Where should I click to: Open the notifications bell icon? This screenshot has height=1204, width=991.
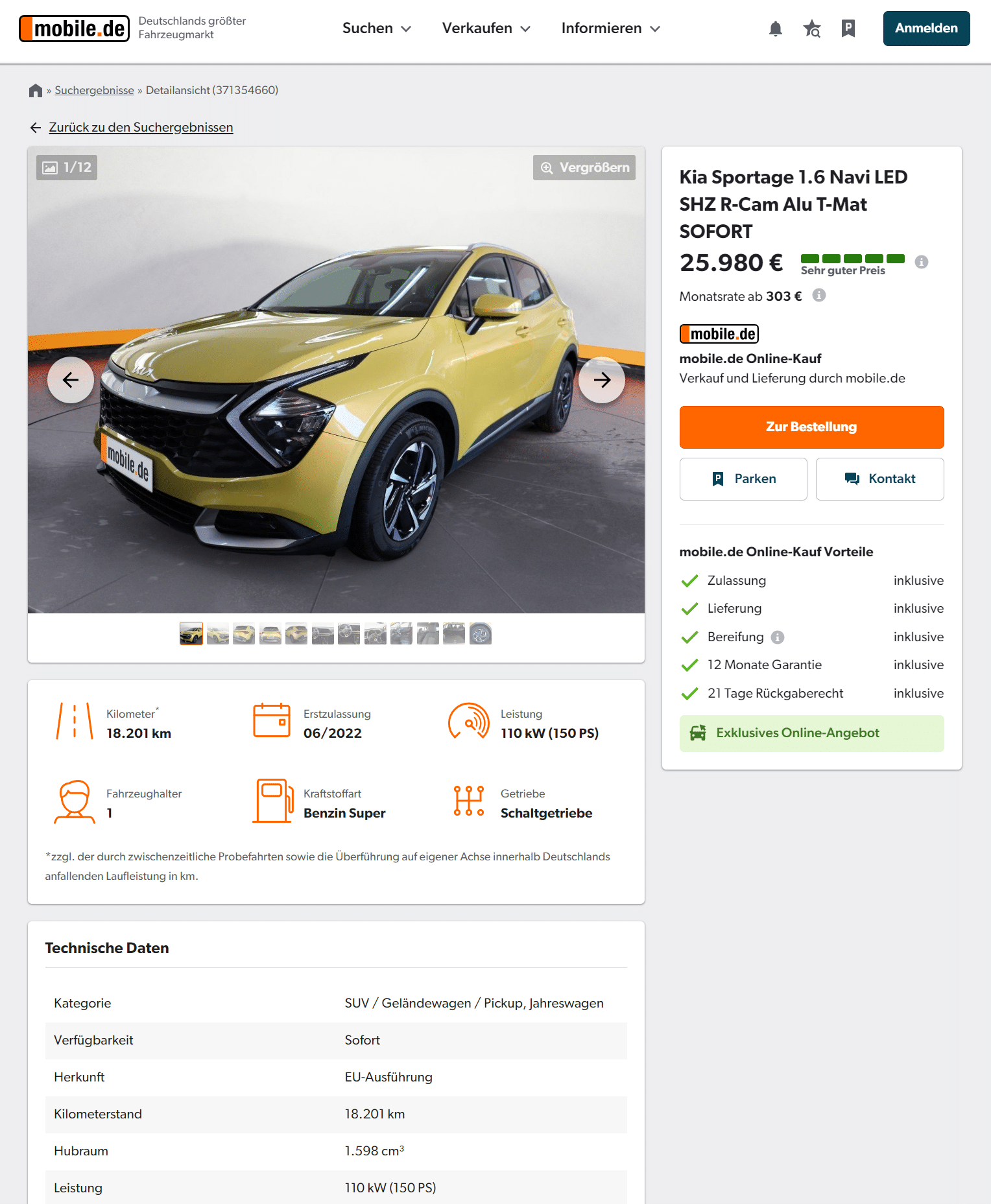(x=775, y=29)
